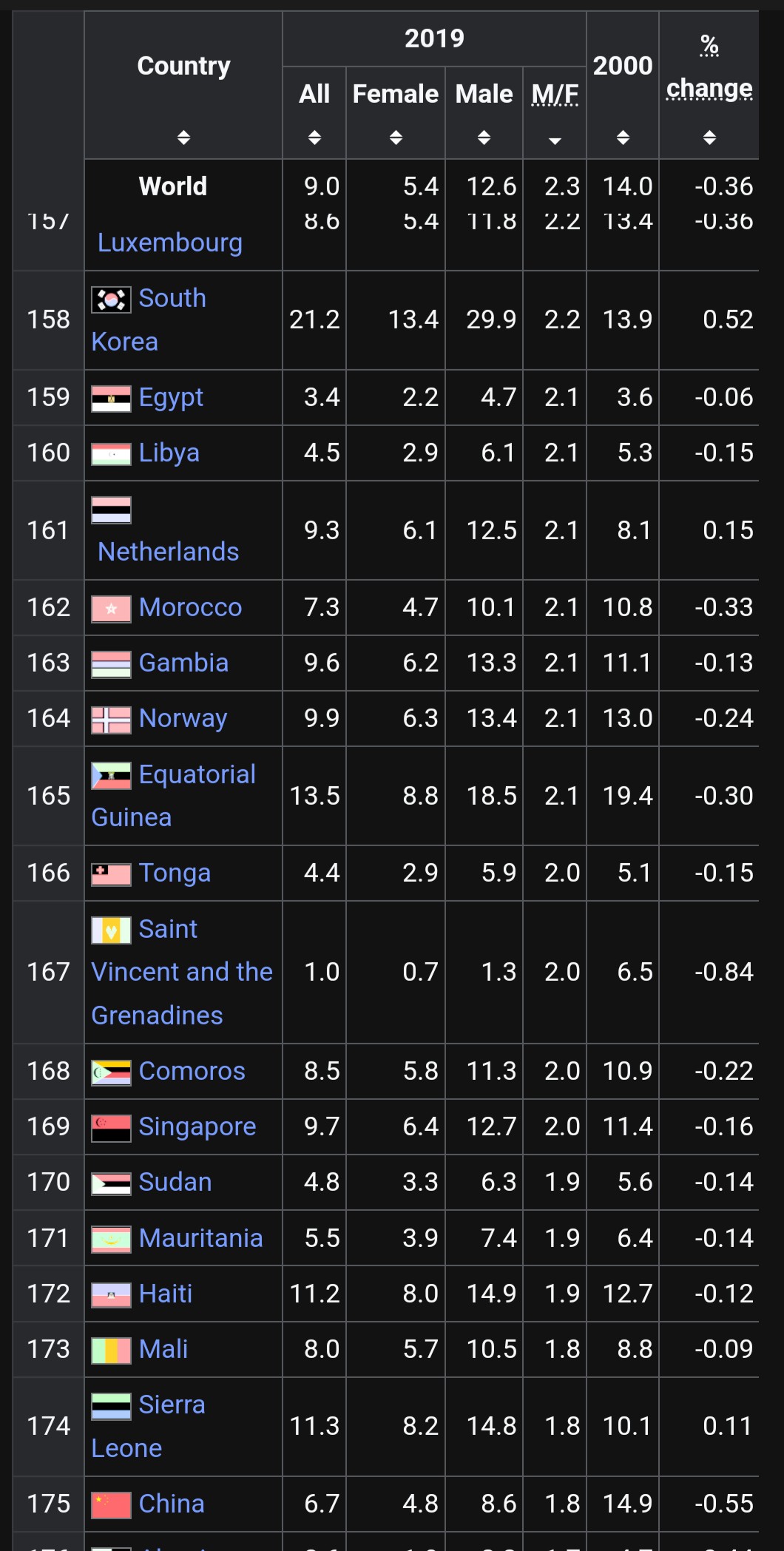The image size is (784, 1551).
Task: Click the Netherlands flag icon
Action: 111,510
